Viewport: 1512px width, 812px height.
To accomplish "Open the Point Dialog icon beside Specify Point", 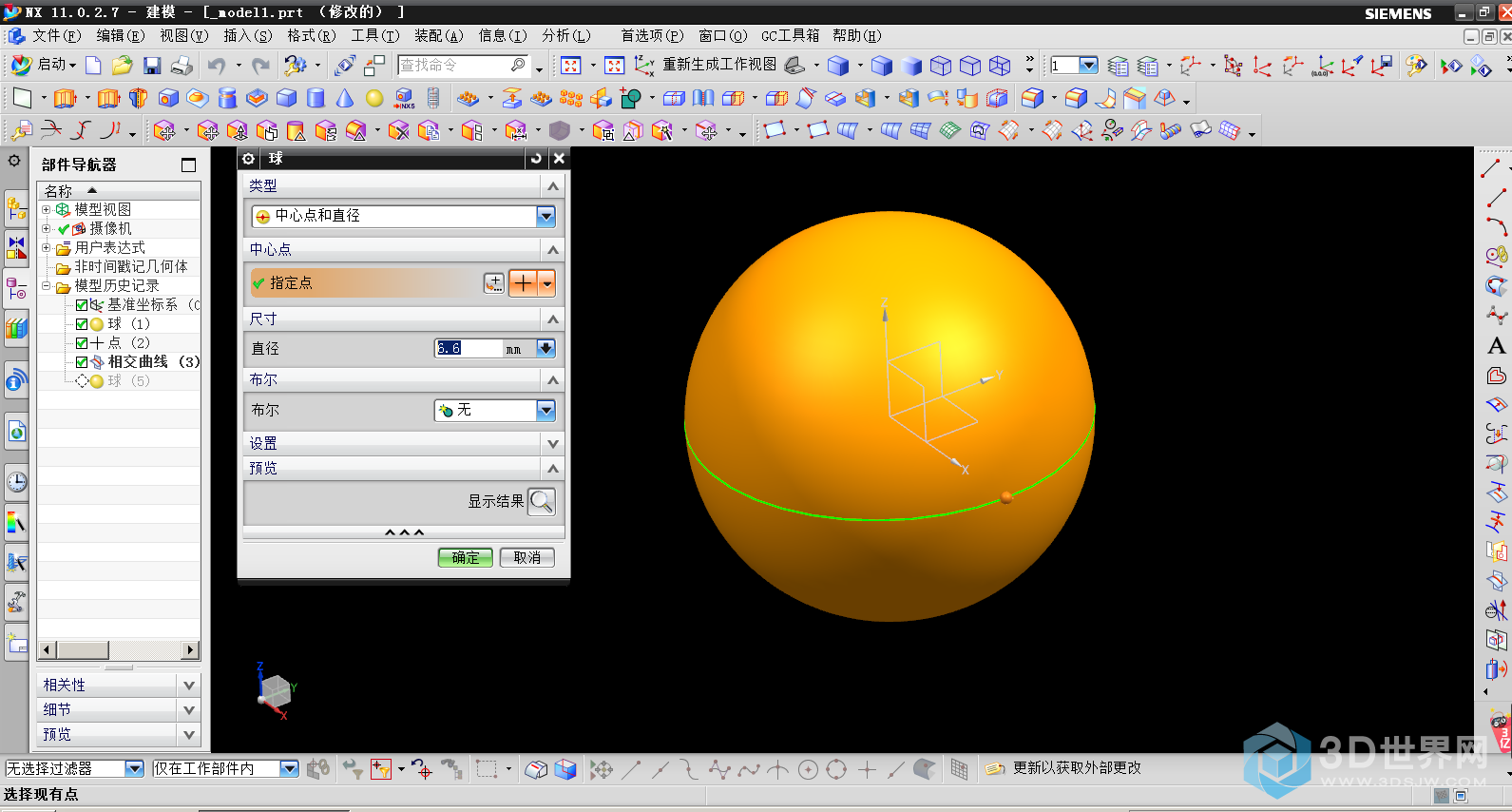I will (494, 282).
